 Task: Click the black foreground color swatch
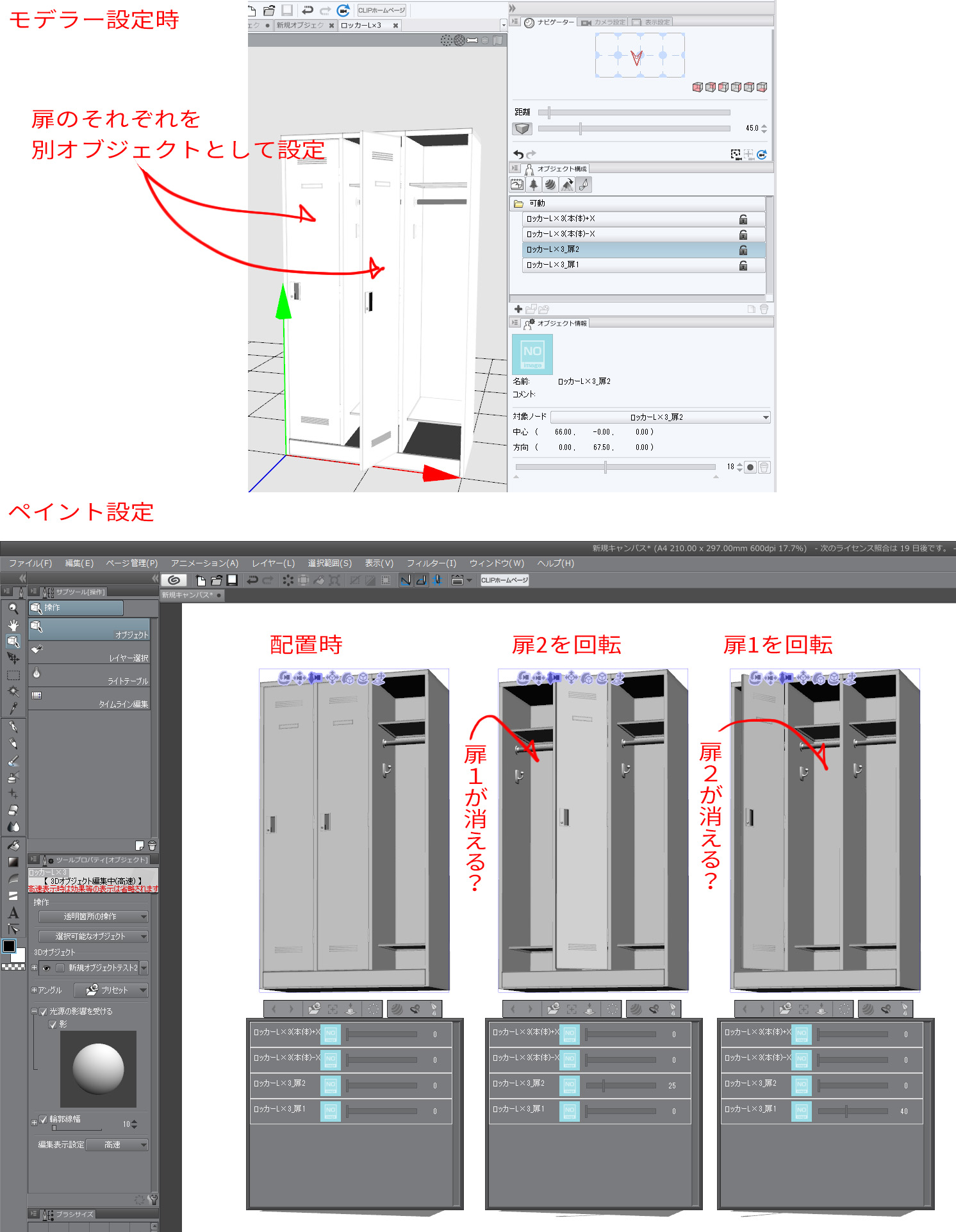9,946
